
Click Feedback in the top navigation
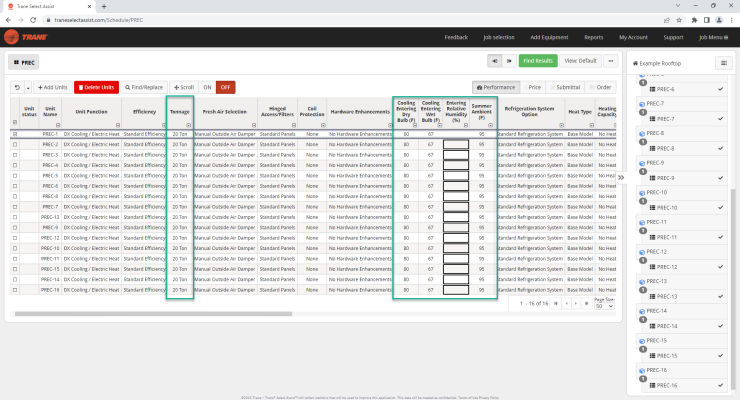[456, 37]
